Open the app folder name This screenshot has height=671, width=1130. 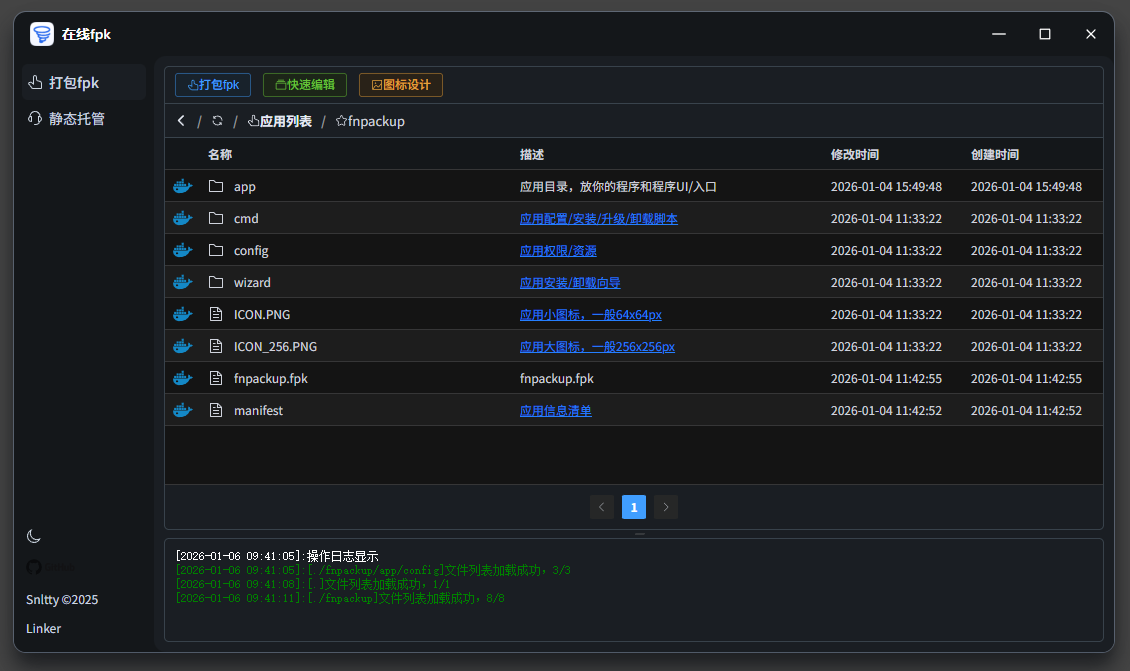point(245,187)
